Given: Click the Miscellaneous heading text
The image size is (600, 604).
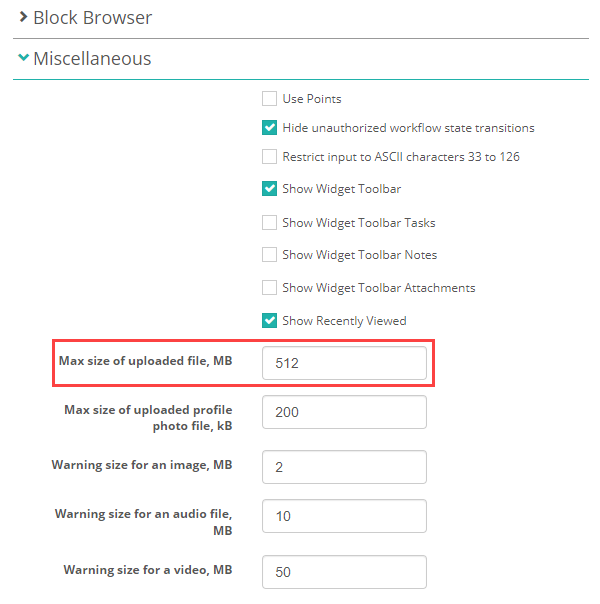Looking at the screenshot, I should [x=92, y=59].
